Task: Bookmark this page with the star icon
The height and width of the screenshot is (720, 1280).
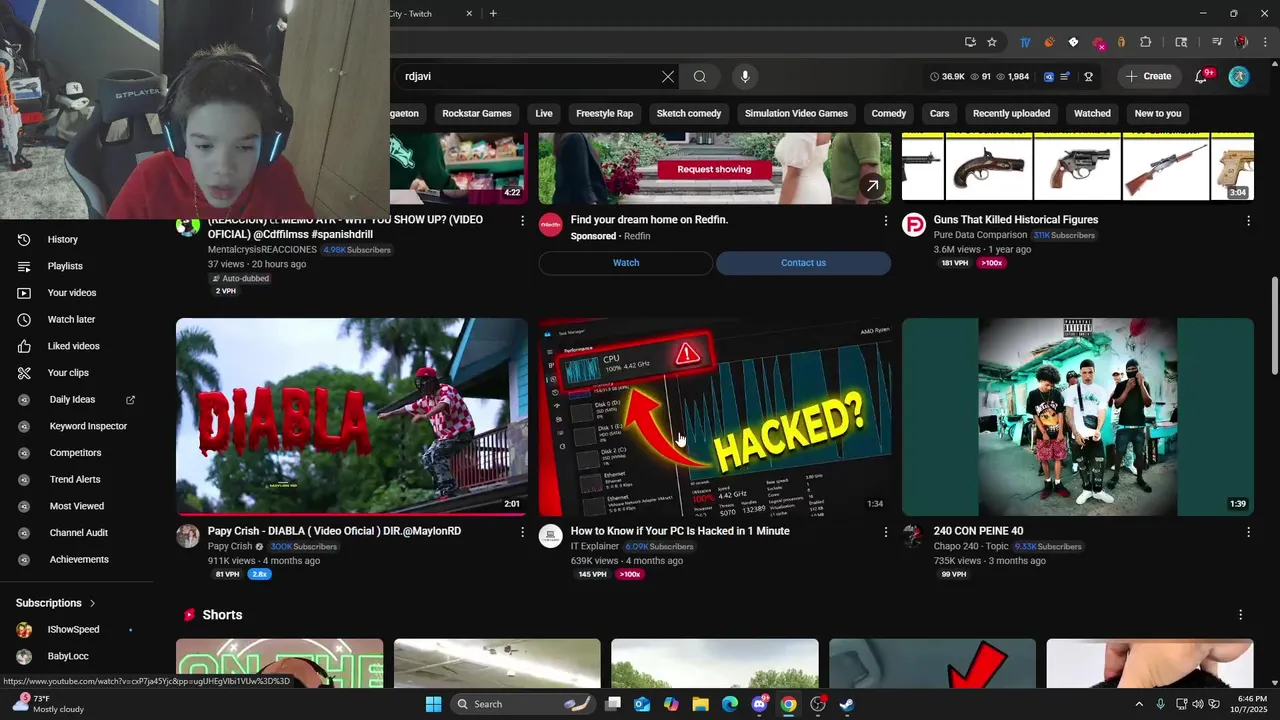Action: 991,42
